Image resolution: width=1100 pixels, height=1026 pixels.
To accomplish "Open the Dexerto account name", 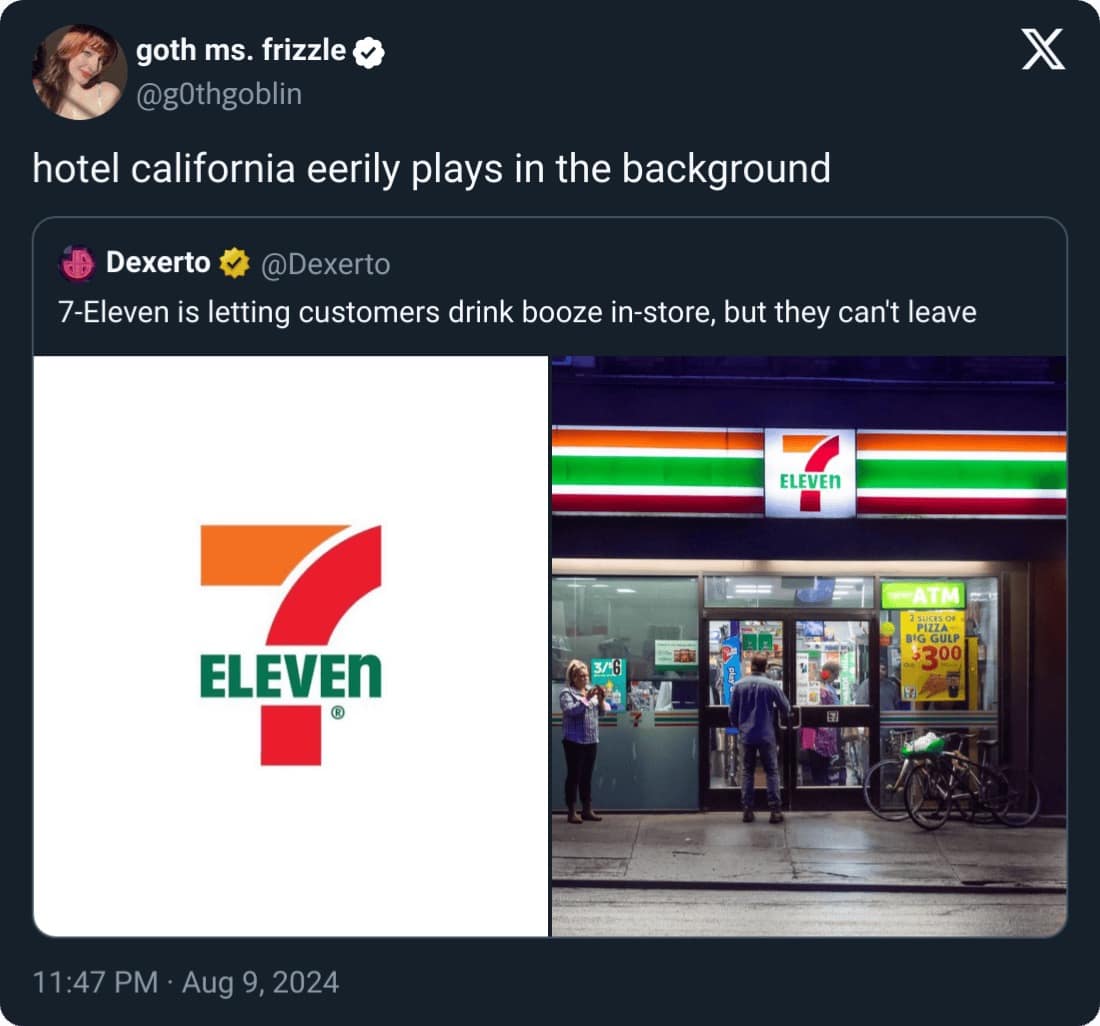I will (158, 263).
